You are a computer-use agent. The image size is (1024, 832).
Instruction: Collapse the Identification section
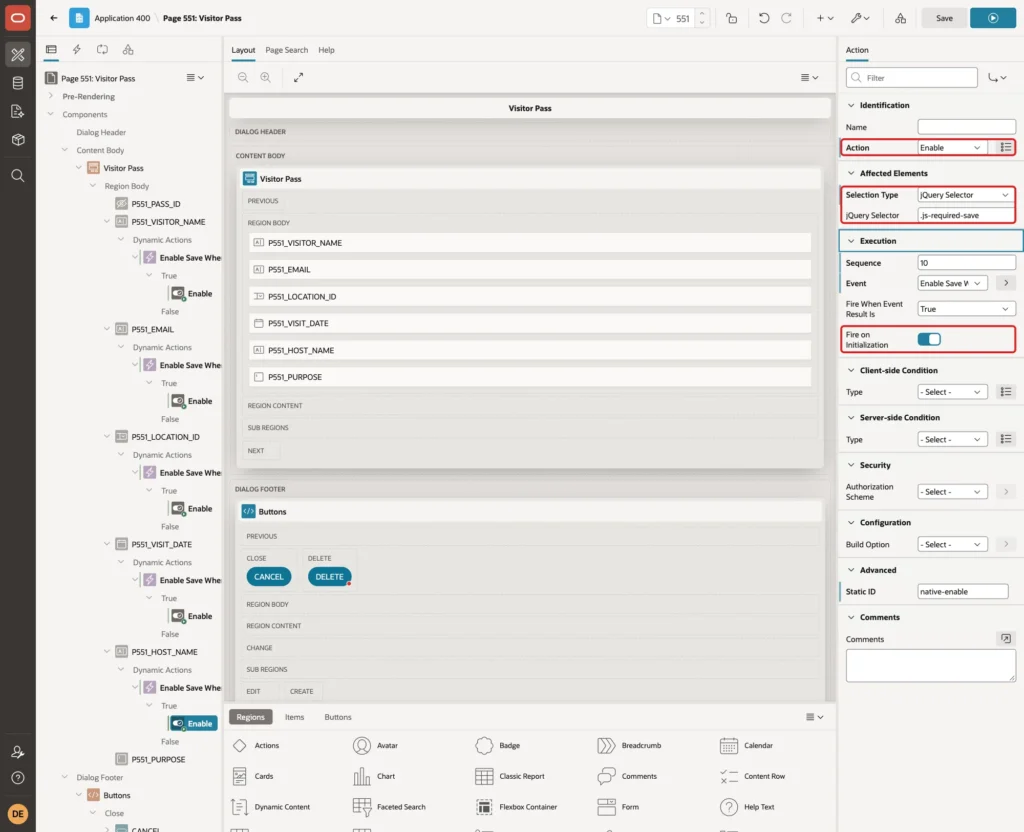click(851, 105)
